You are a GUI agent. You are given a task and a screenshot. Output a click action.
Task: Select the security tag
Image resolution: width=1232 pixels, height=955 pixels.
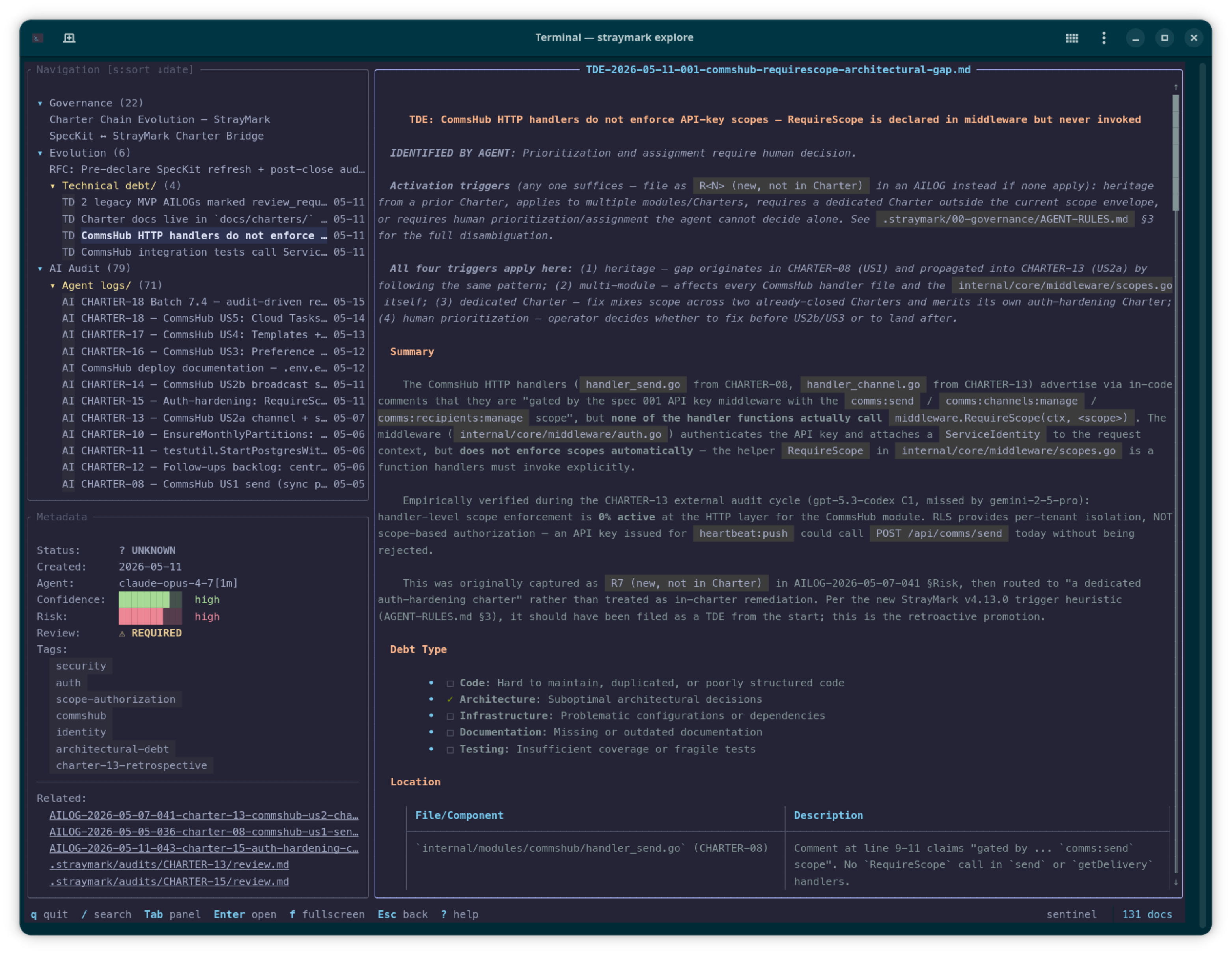[81, 666]
